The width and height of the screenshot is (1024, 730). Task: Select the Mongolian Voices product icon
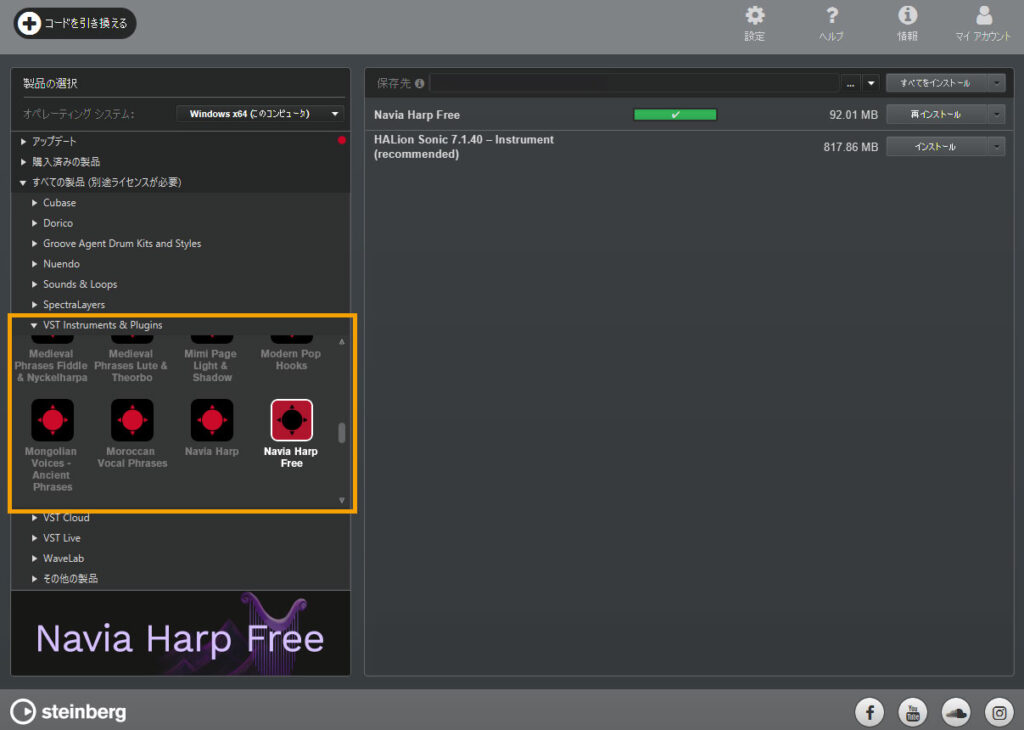click(52, 420)
